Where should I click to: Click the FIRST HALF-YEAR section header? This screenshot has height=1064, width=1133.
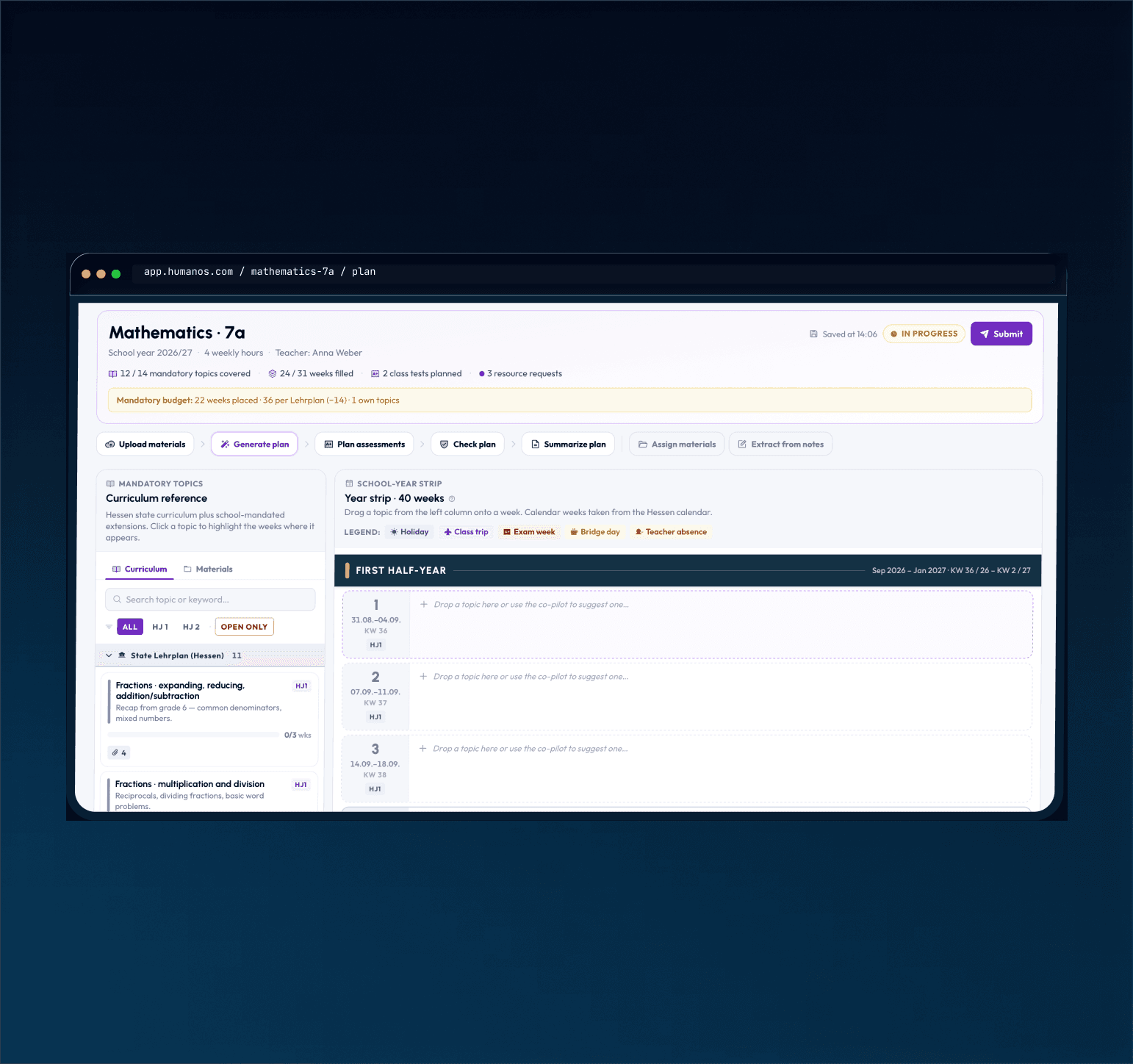pyautogui.click(x=688, y=570)
